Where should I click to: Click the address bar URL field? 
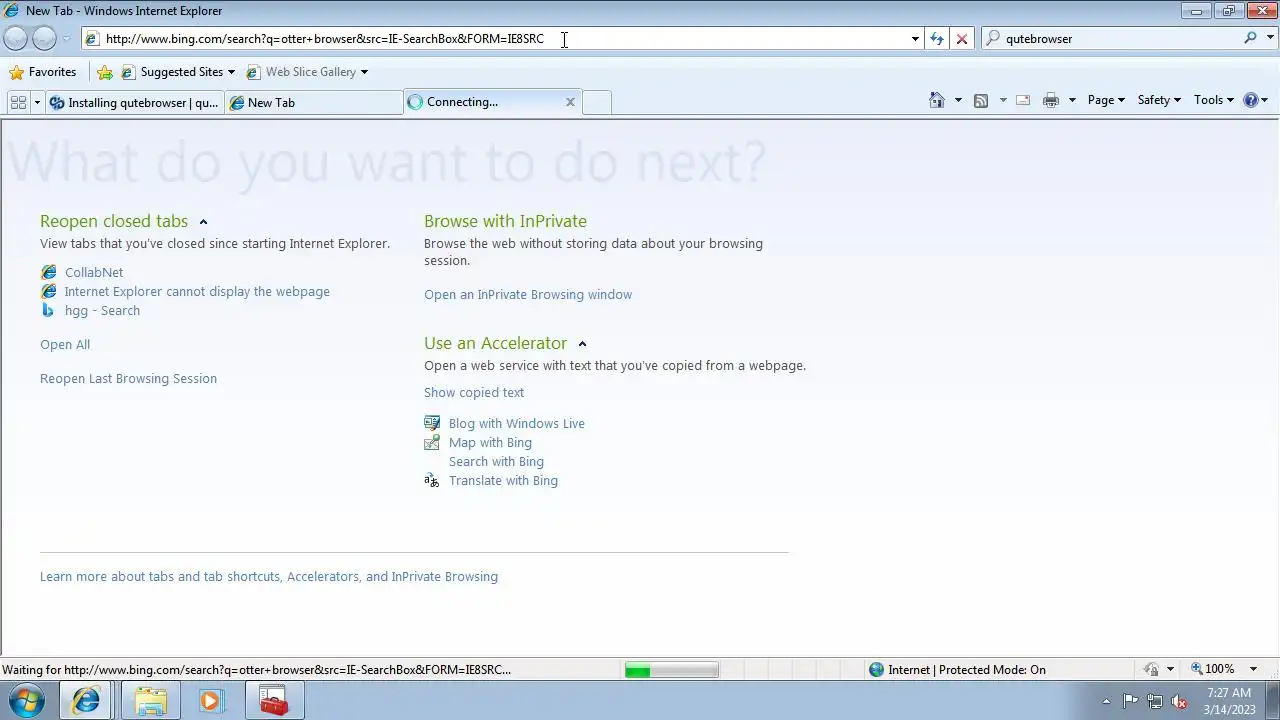[495, 39]
